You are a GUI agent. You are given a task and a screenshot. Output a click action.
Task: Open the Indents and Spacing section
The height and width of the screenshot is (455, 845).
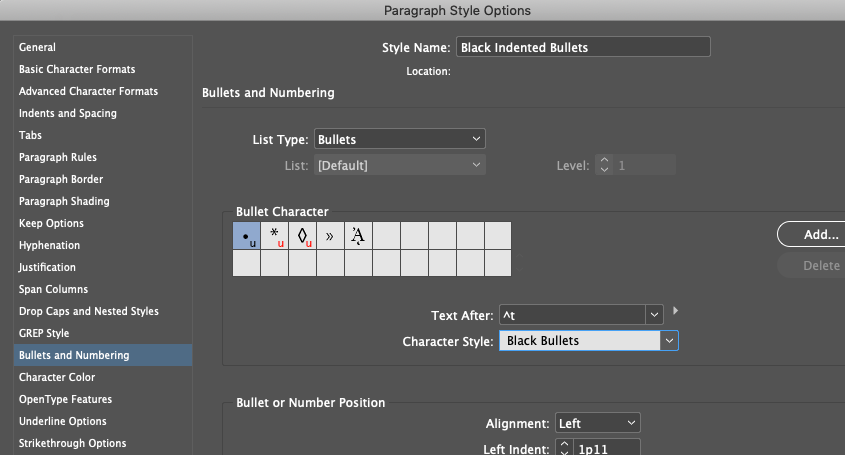68,113
